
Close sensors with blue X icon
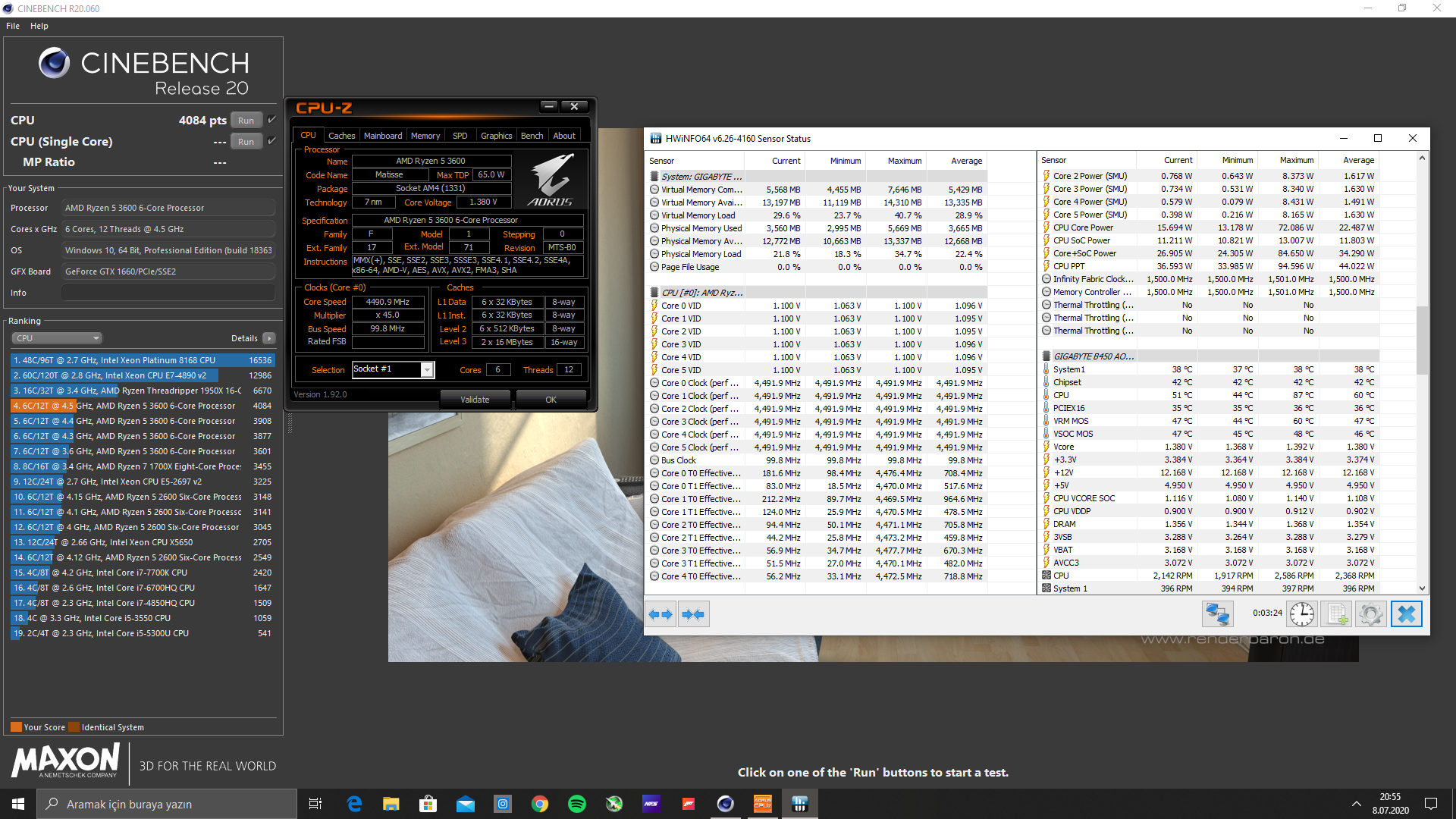click(1406, 613)
